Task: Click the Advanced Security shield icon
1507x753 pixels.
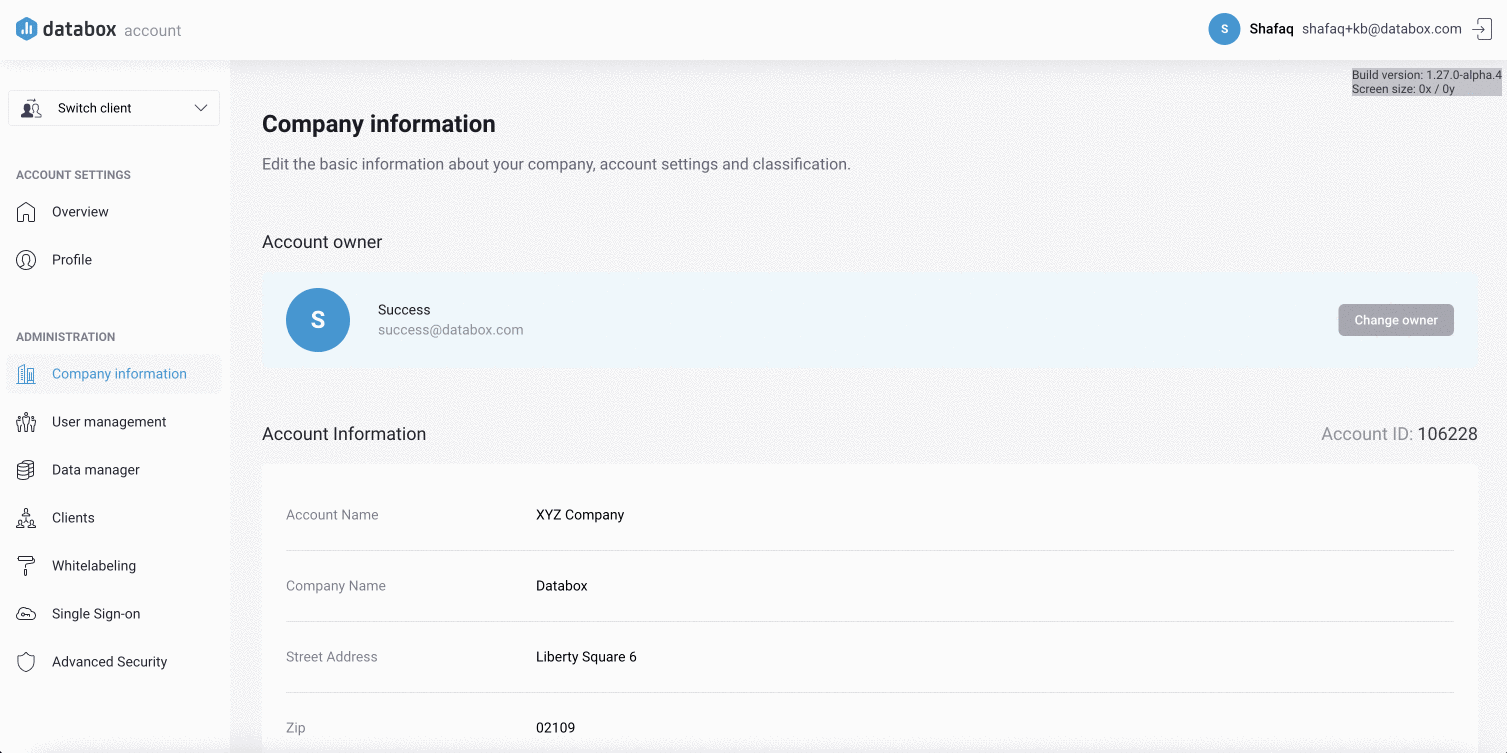Action: coord(26,662)
